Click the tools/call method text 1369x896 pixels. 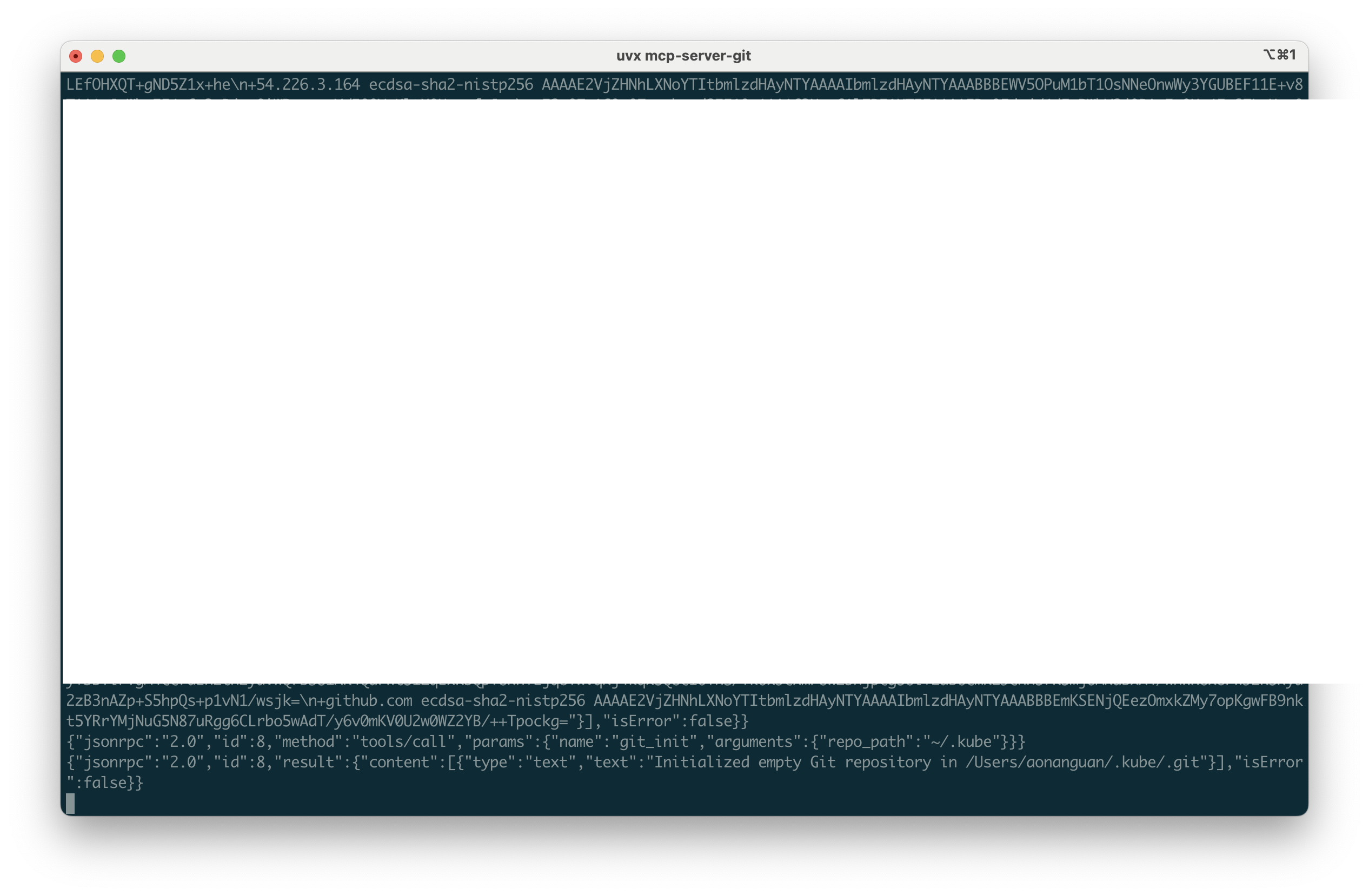tap(403, 741)
